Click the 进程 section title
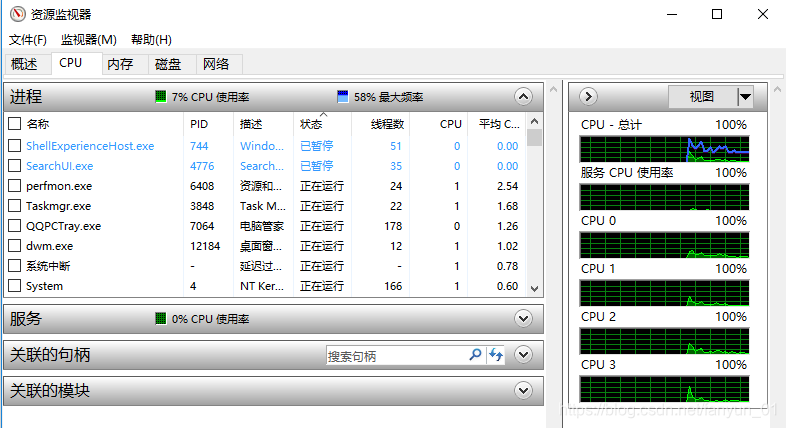Viewport: 786px width, 428px height. (26, 96)
